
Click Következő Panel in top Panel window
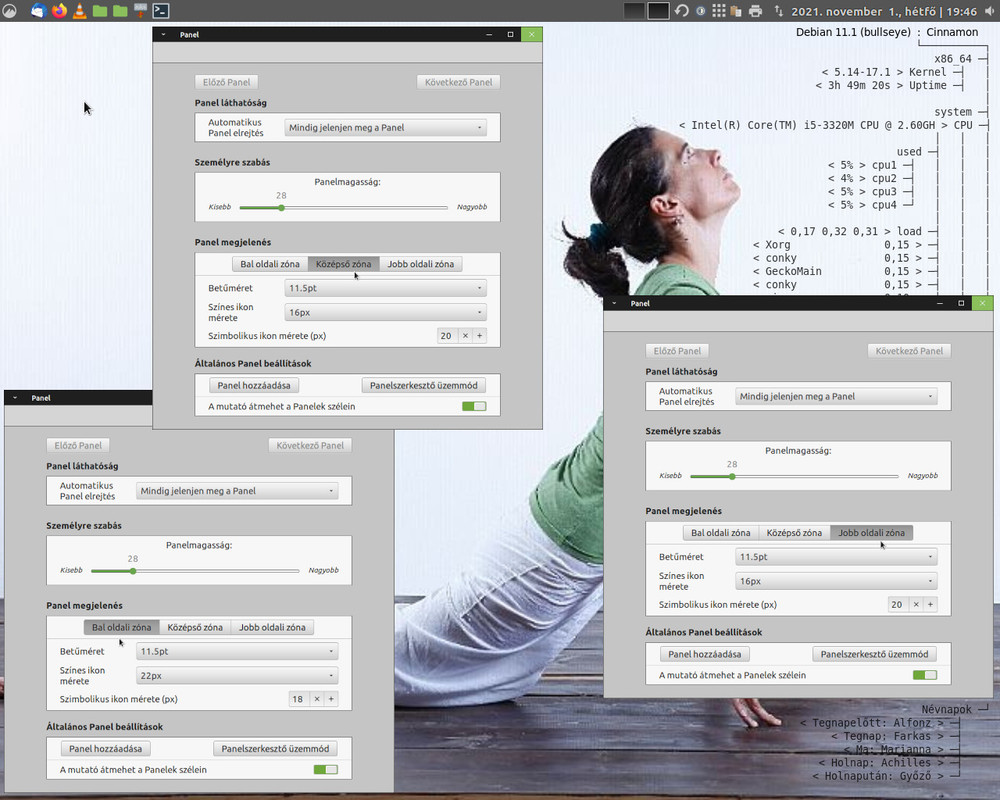[x=459, y=82]
